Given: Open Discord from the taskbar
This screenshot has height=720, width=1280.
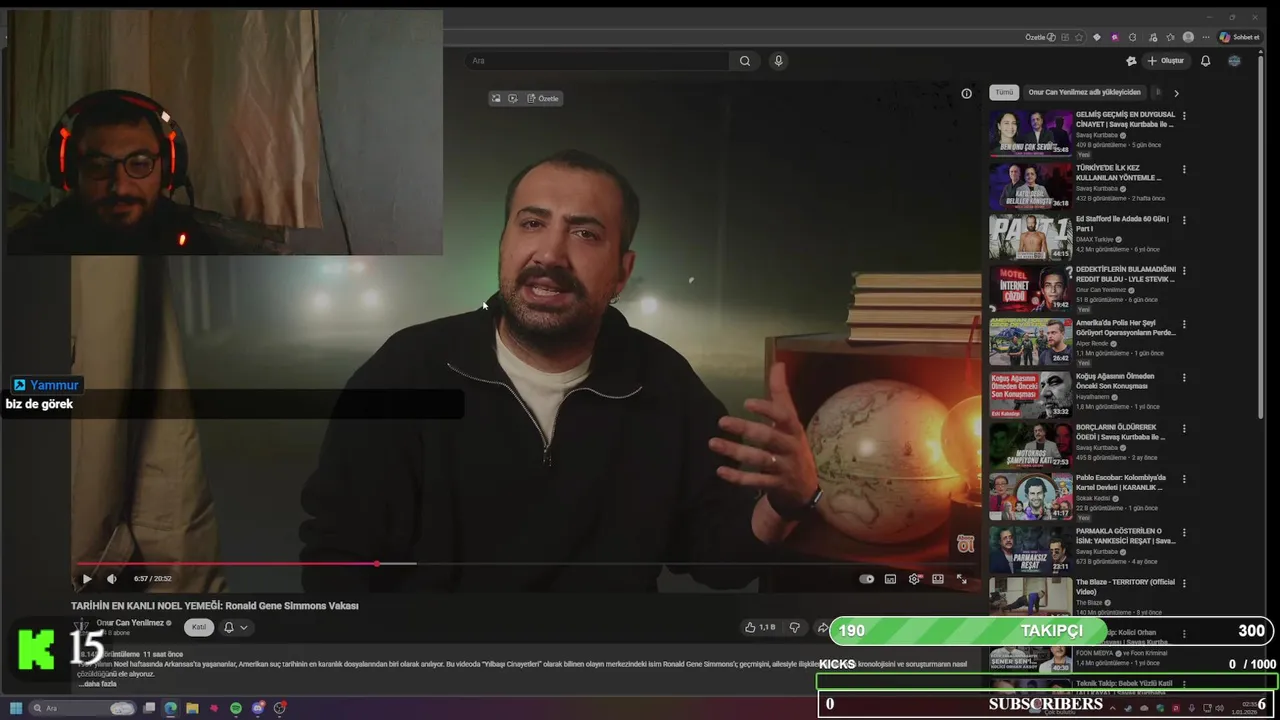Looking at the screenshot, I should click(258, 708).
